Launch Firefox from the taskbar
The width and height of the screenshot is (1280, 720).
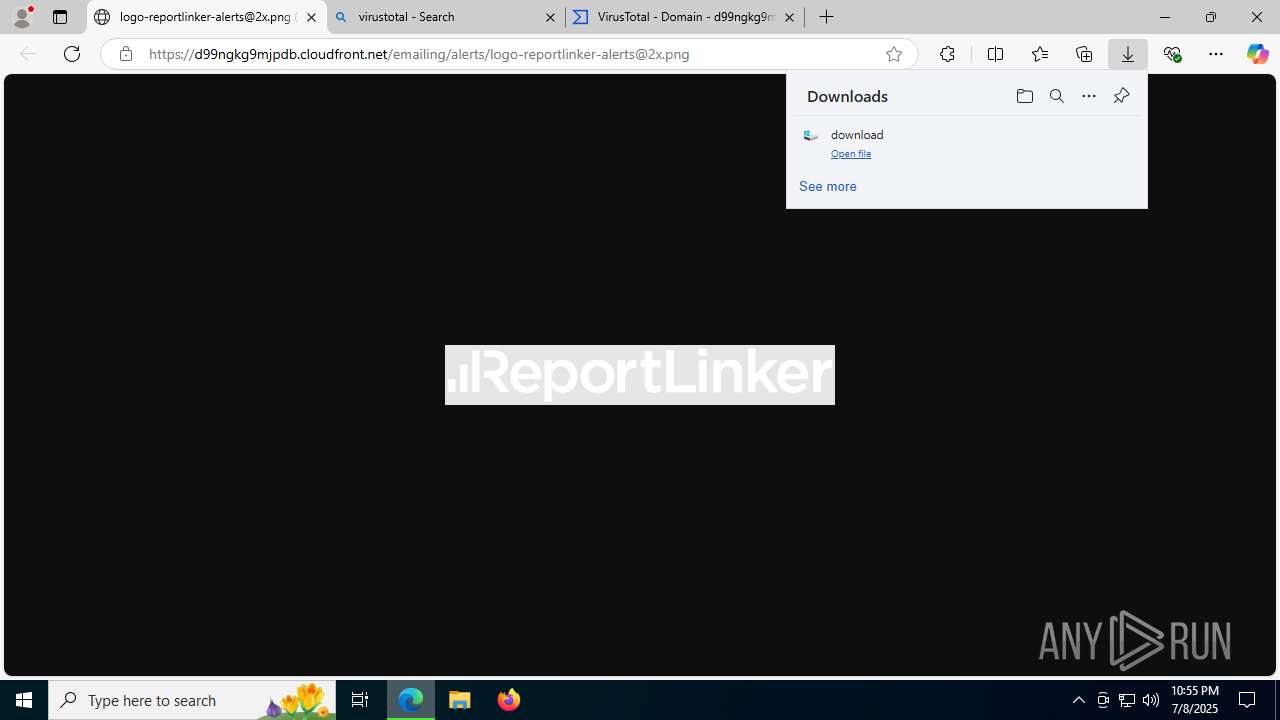508,700
